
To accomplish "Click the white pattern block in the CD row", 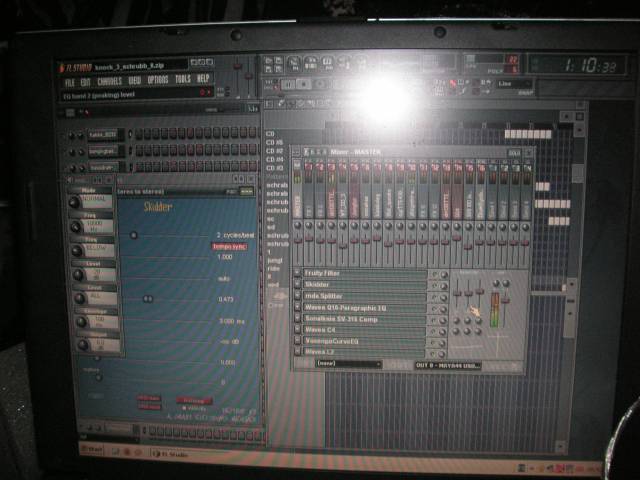I will point(528,134).
